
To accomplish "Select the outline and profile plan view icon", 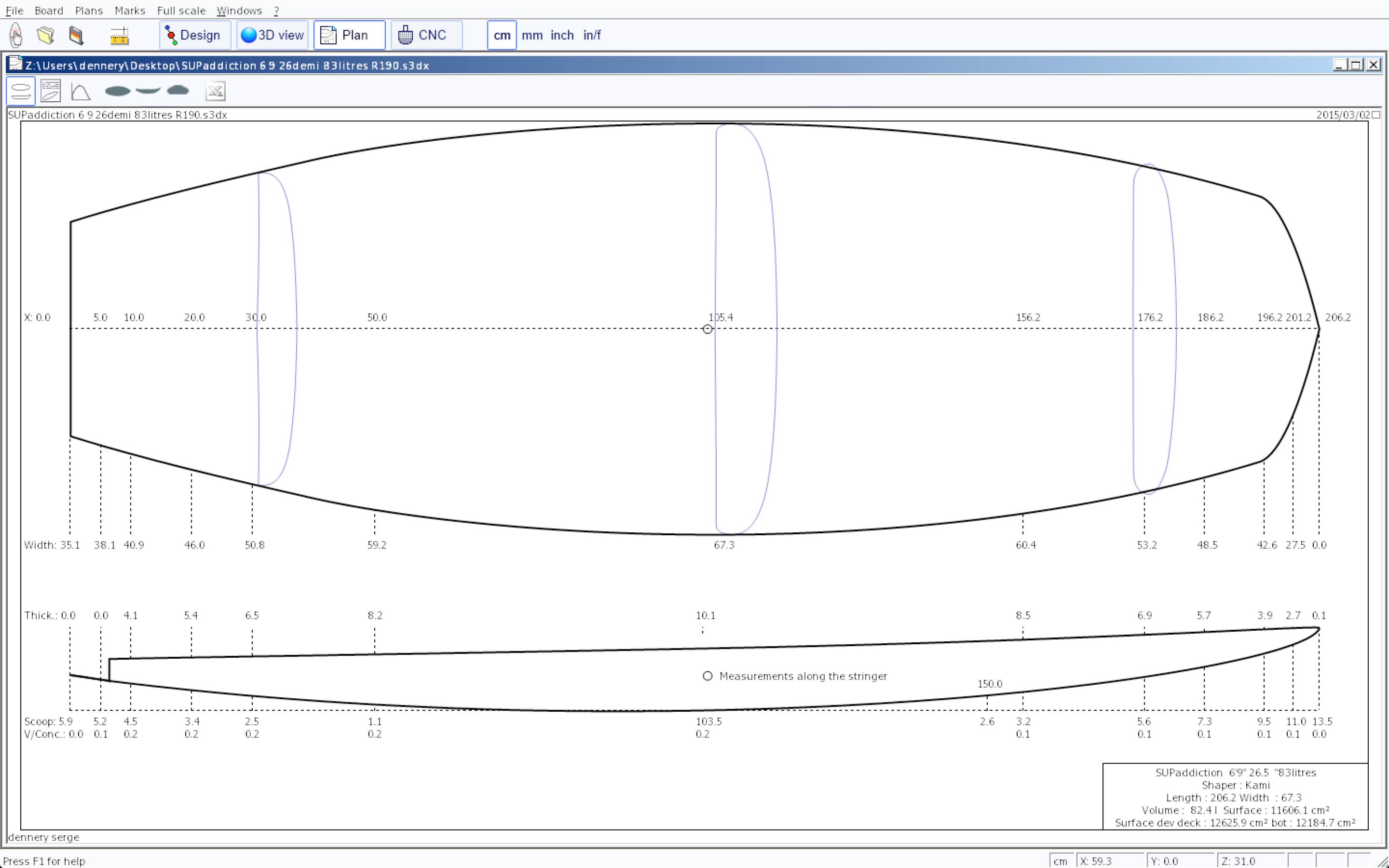I will coord(21,91).
